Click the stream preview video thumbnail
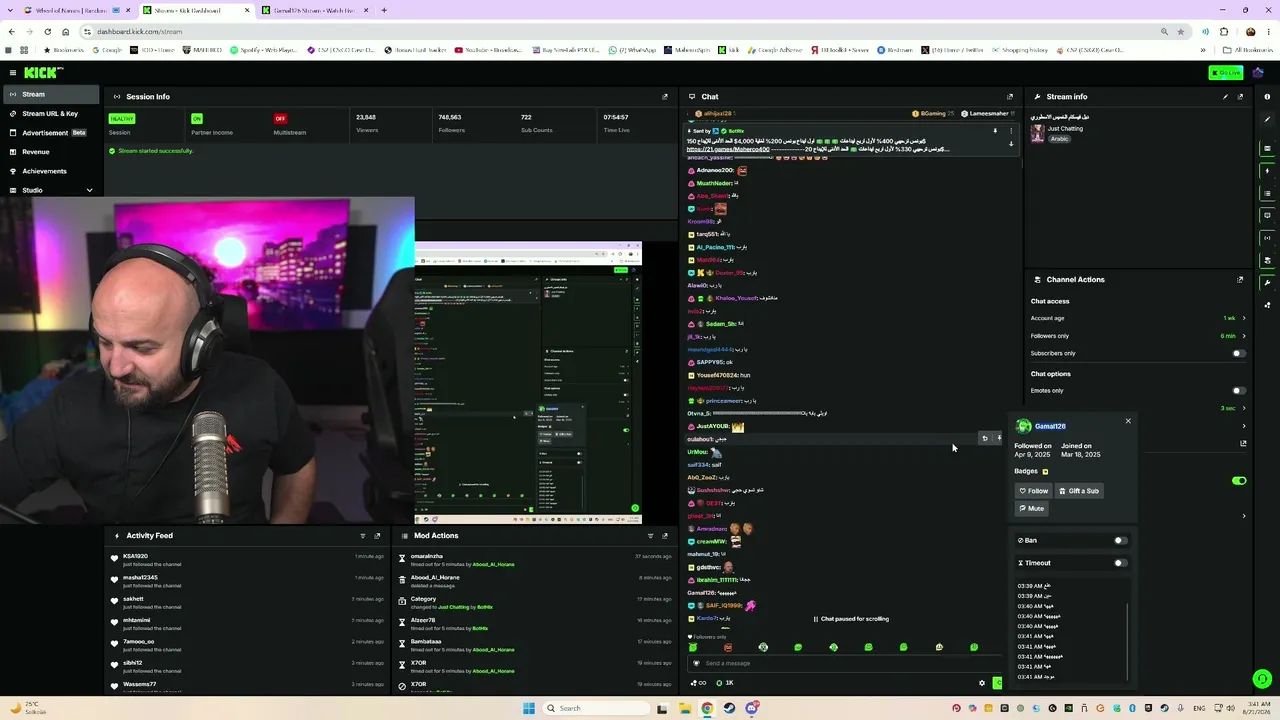Image resolution: width=1280 pixels, height=720 pixels. click(528, 383)
